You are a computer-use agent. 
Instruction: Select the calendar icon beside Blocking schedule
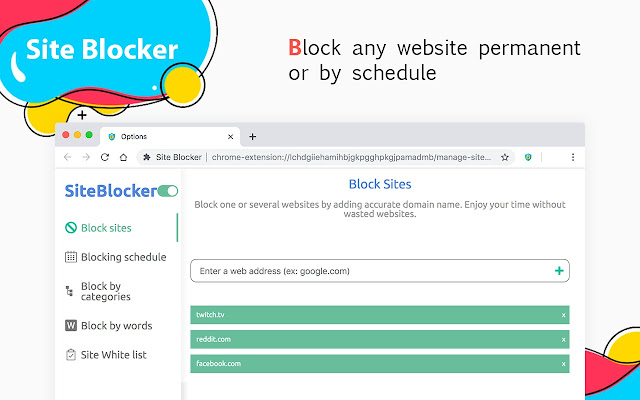(71, 257)
